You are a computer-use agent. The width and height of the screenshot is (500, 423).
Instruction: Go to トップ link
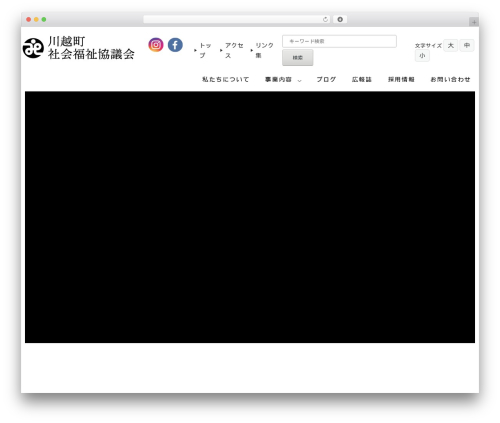point(205,50)
